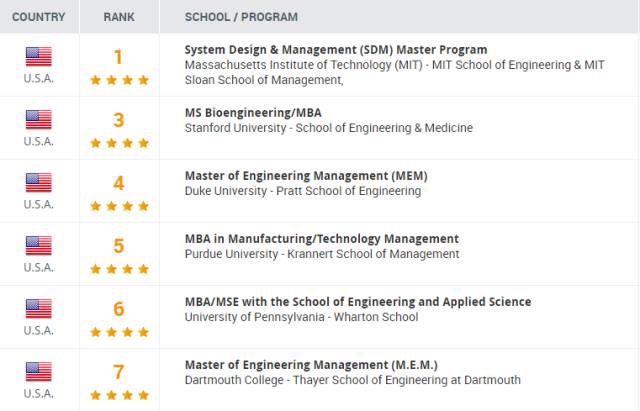Open MBA/MSE with School of Engineering link
640x411 pixels.
coord(358,302)
